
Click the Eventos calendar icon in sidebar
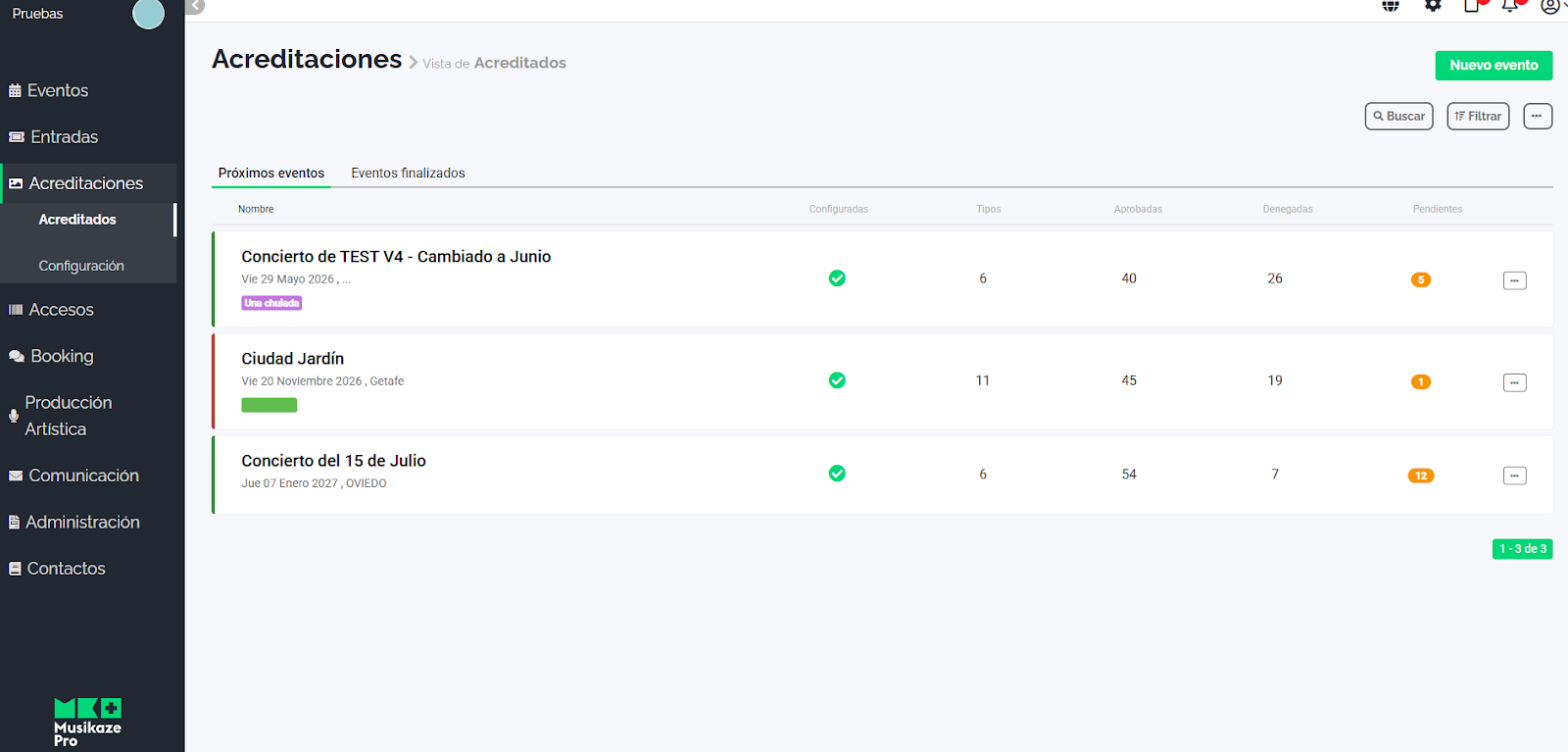click(15, 91)
